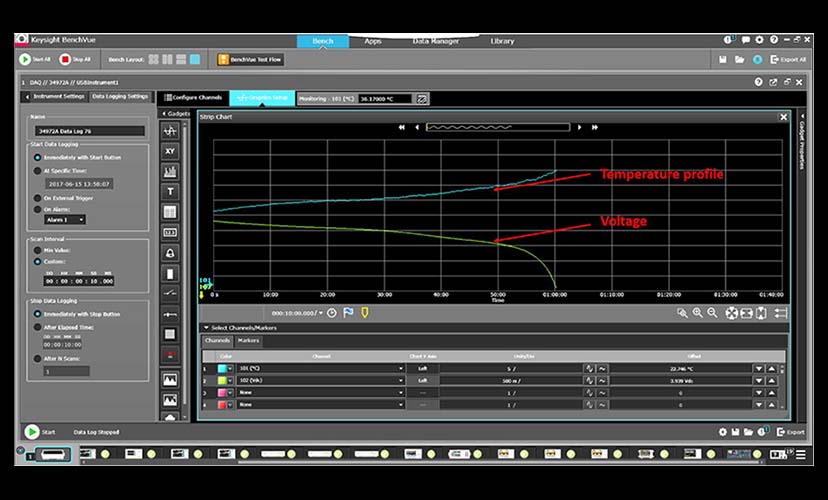Click Export All in top toolbar

788,60
